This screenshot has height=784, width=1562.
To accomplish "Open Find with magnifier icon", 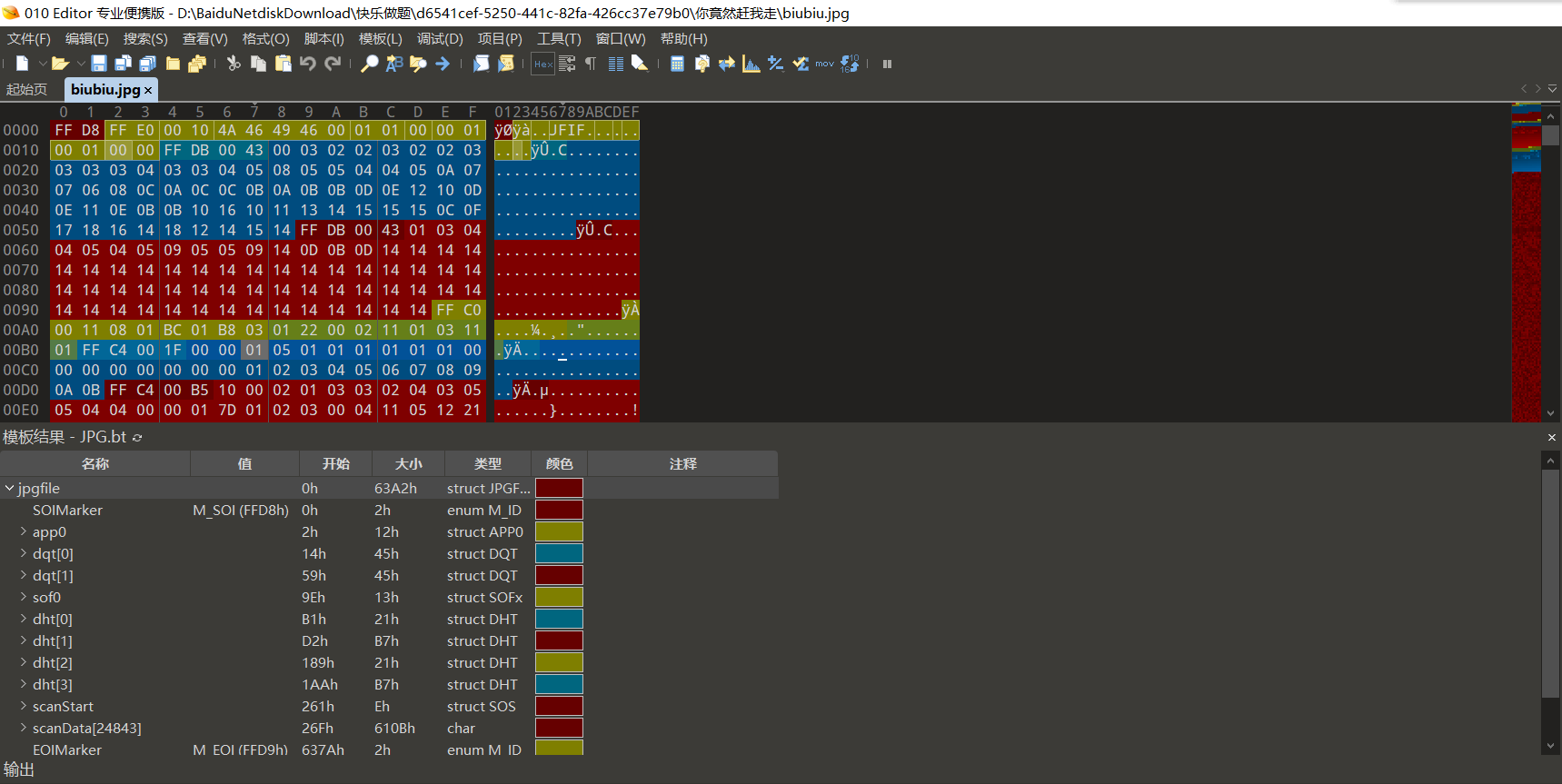I will [370, 64].
